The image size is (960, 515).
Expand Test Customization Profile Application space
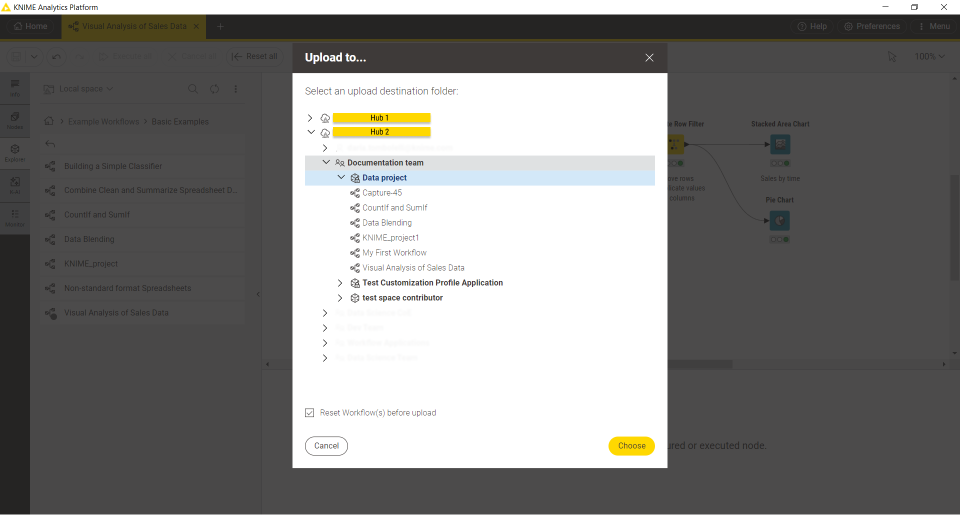341,283
